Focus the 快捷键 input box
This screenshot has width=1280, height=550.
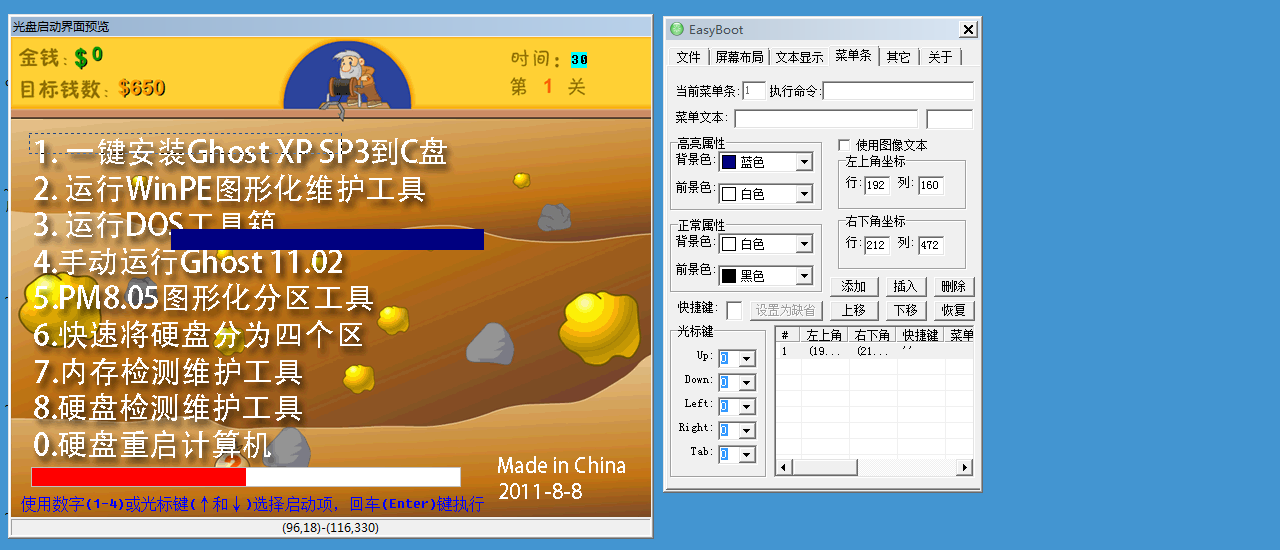pos(734,311)
